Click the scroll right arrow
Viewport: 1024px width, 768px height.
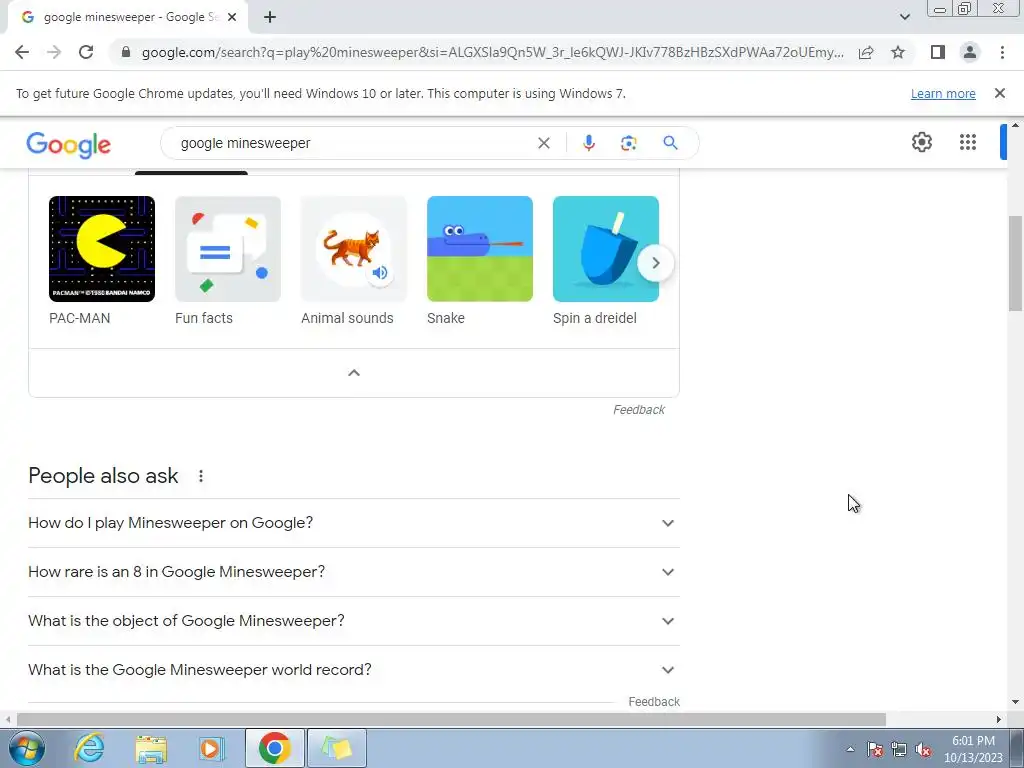[x=999, y=720]
